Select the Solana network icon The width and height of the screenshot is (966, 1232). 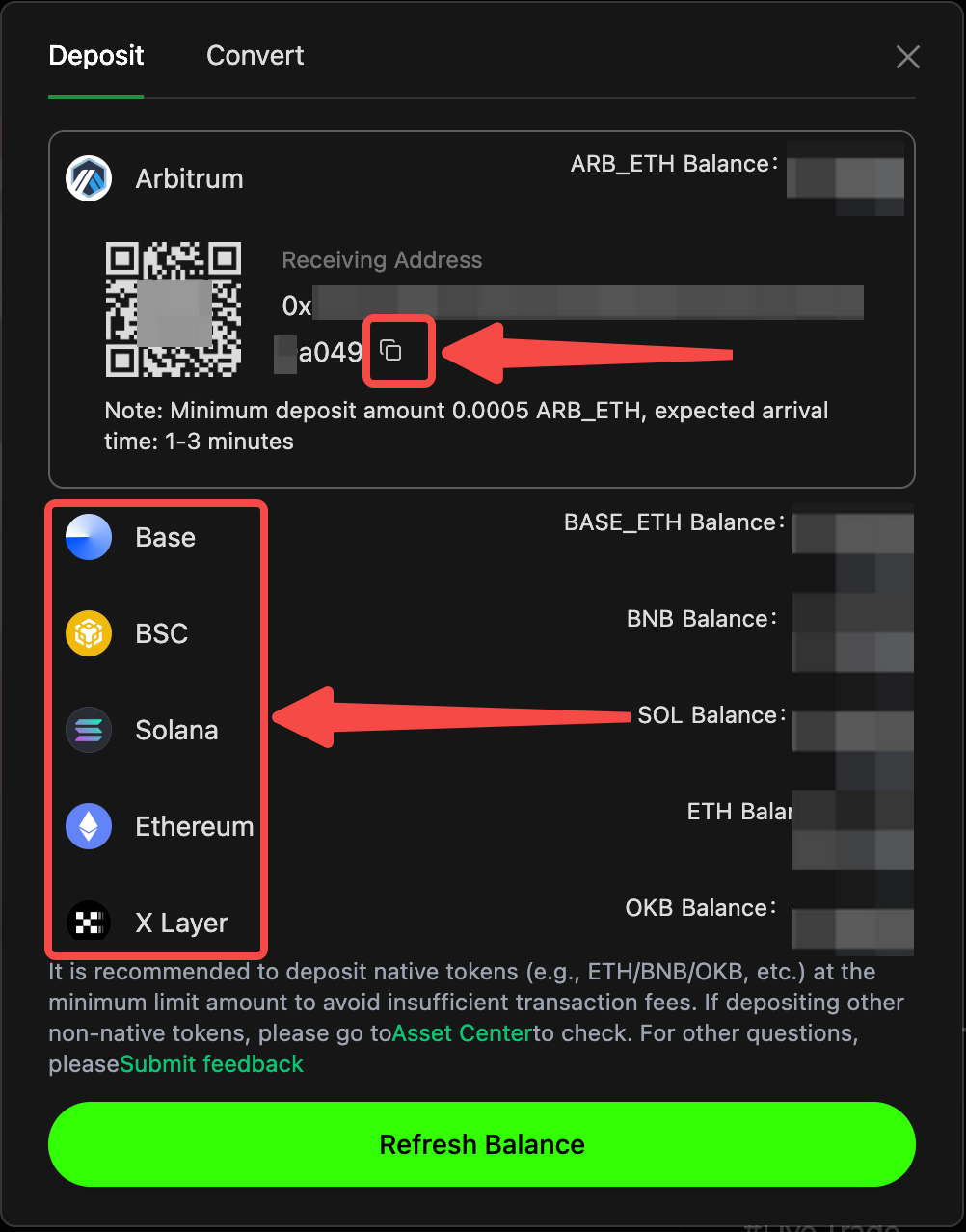[x=89, y=730]
